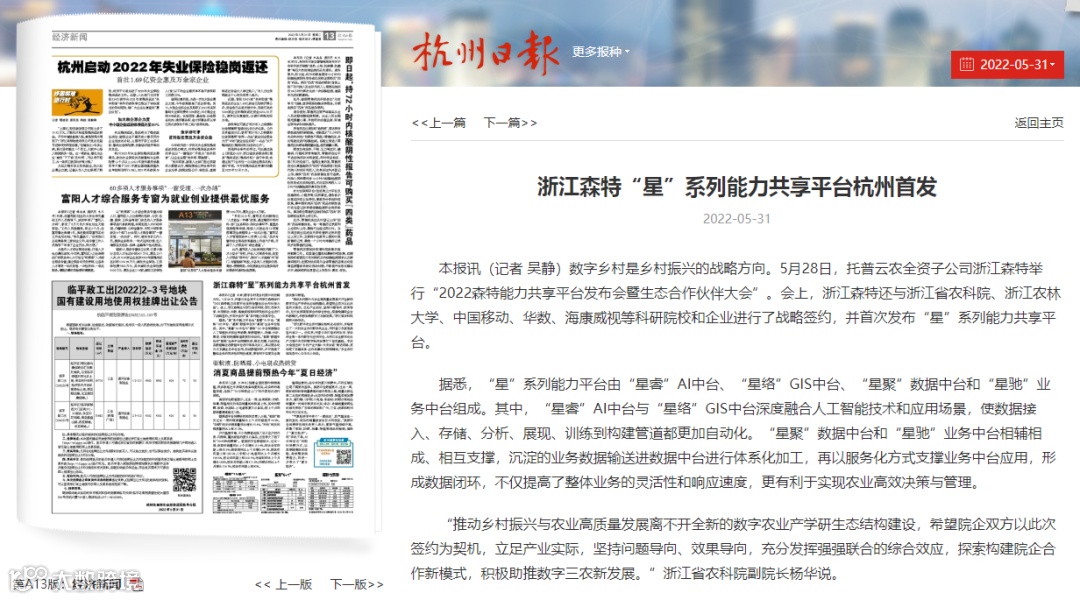The width and height of the screenshot is (1080, 600).
Task: Go to next page via 下一版>>
Action: [x=357, y=584]
